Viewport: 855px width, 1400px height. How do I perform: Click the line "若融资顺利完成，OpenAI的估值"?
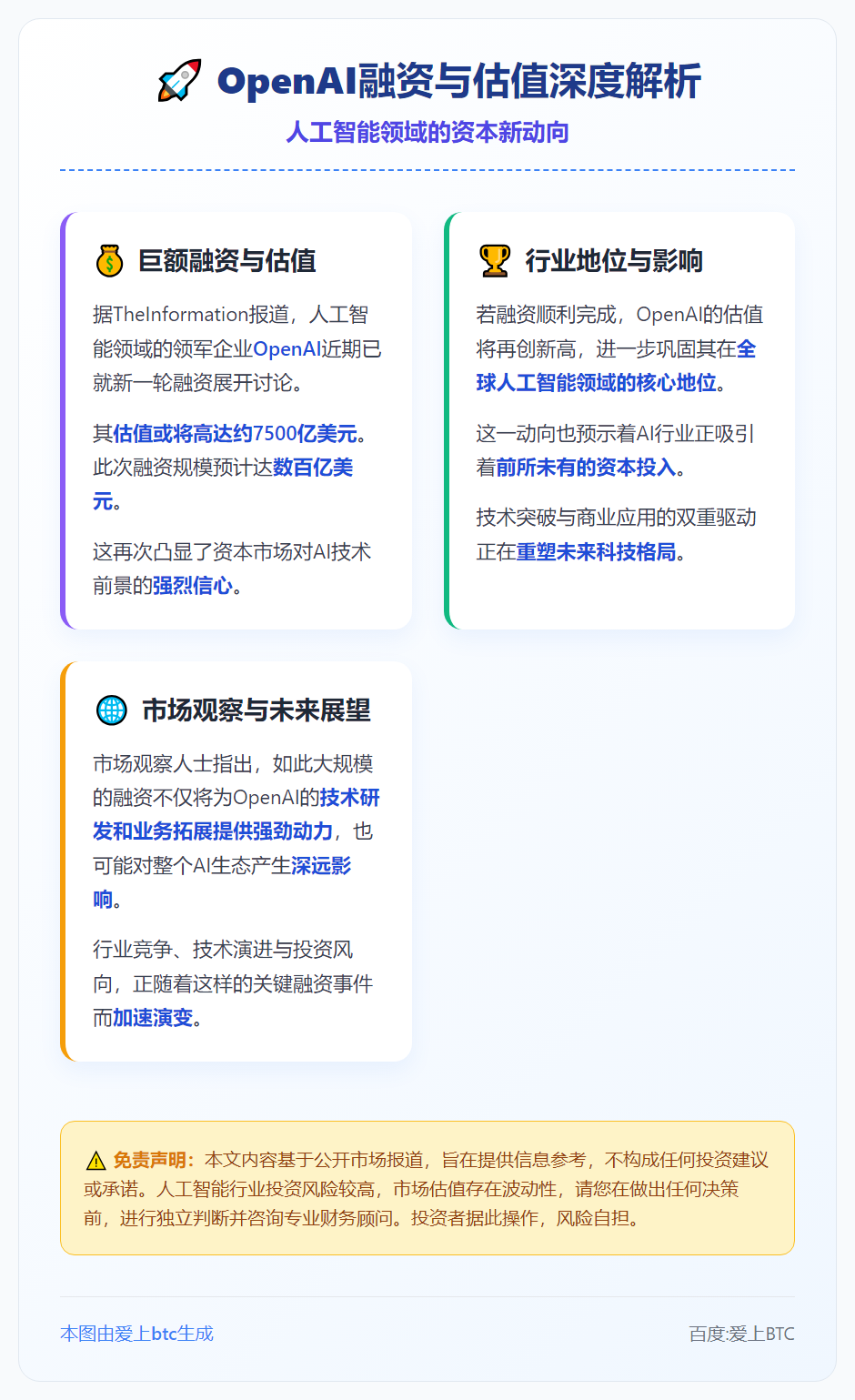[619, 315]
